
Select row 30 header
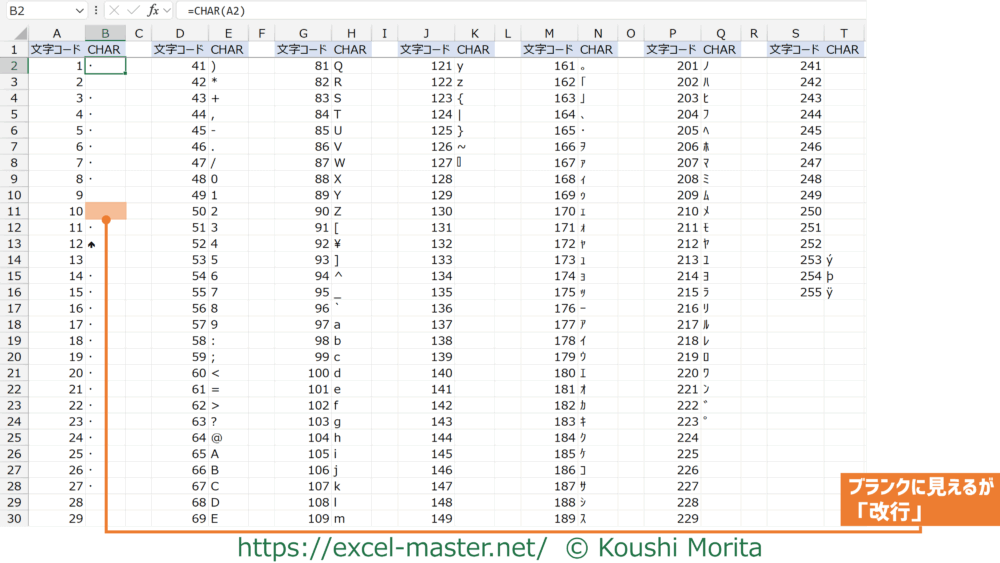14,518
